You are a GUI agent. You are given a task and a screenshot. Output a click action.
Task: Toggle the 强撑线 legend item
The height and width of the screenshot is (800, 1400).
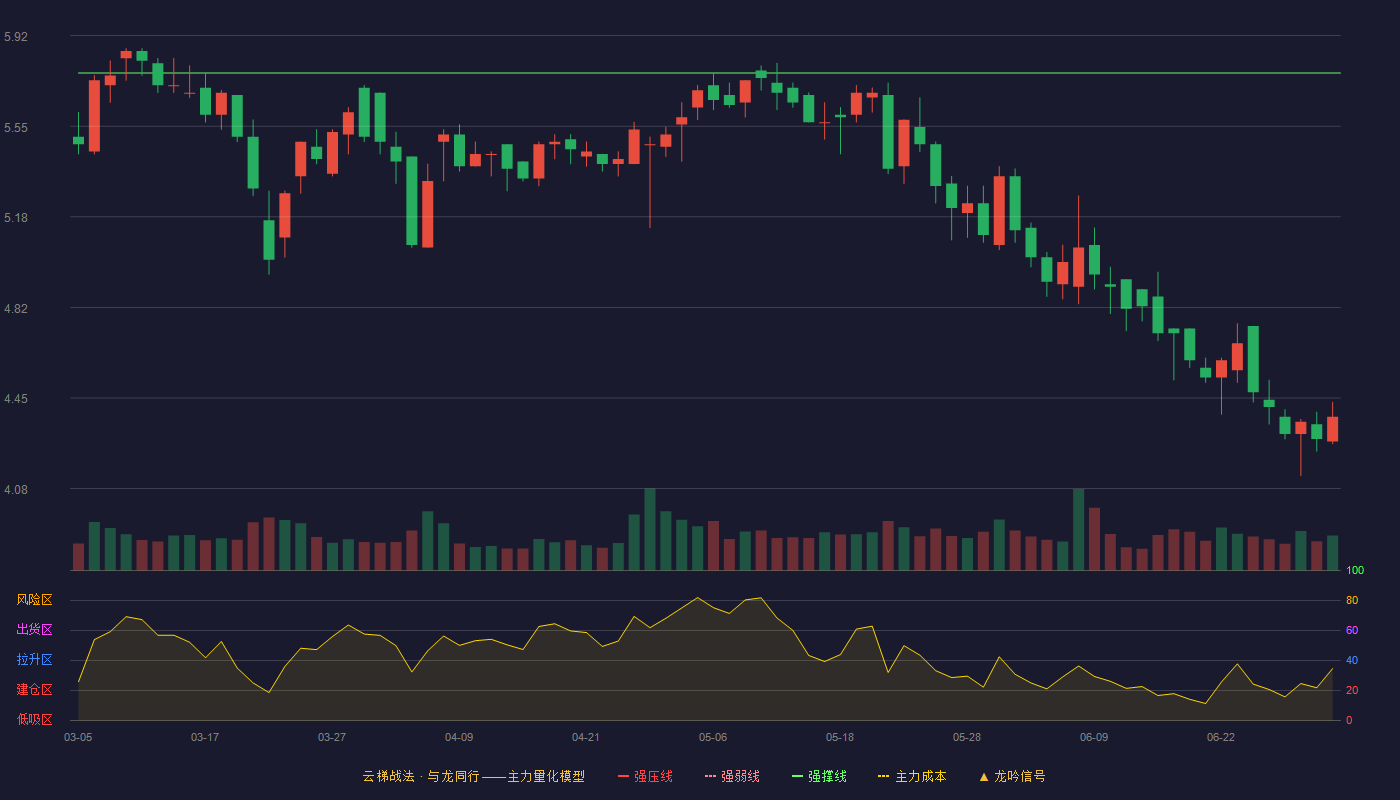[x=819, y=776]
